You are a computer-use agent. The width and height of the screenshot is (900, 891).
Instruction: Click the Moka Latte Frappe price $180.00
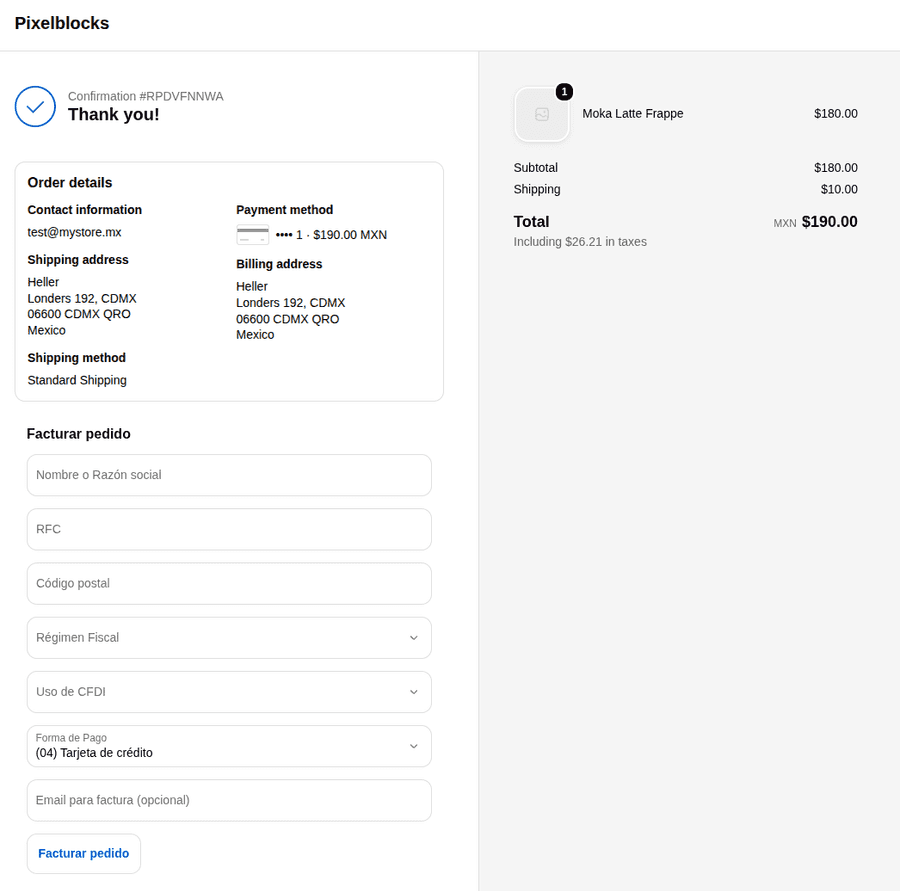pos(836,114)
